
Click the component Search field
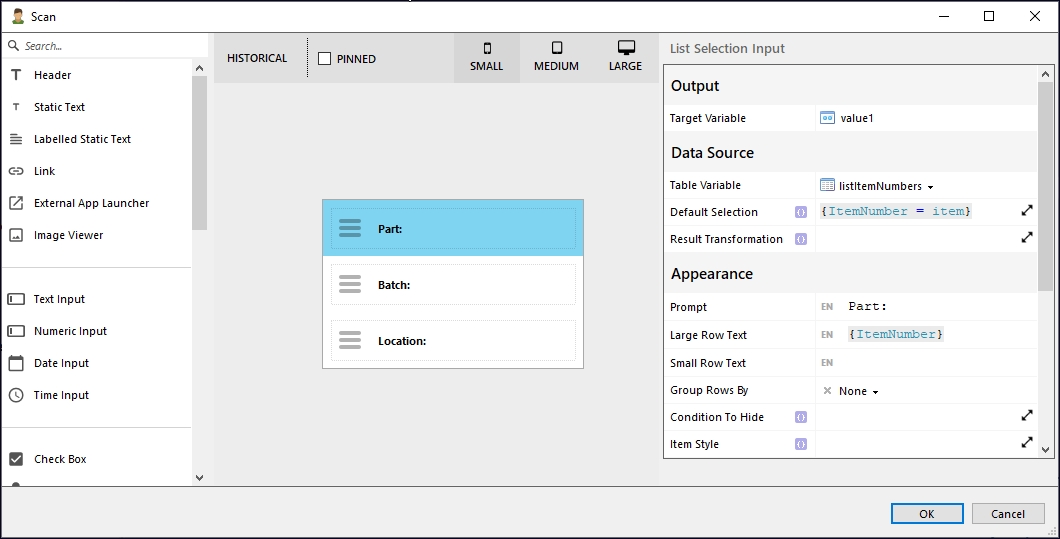pyautogui.click(x=100, y=46)
